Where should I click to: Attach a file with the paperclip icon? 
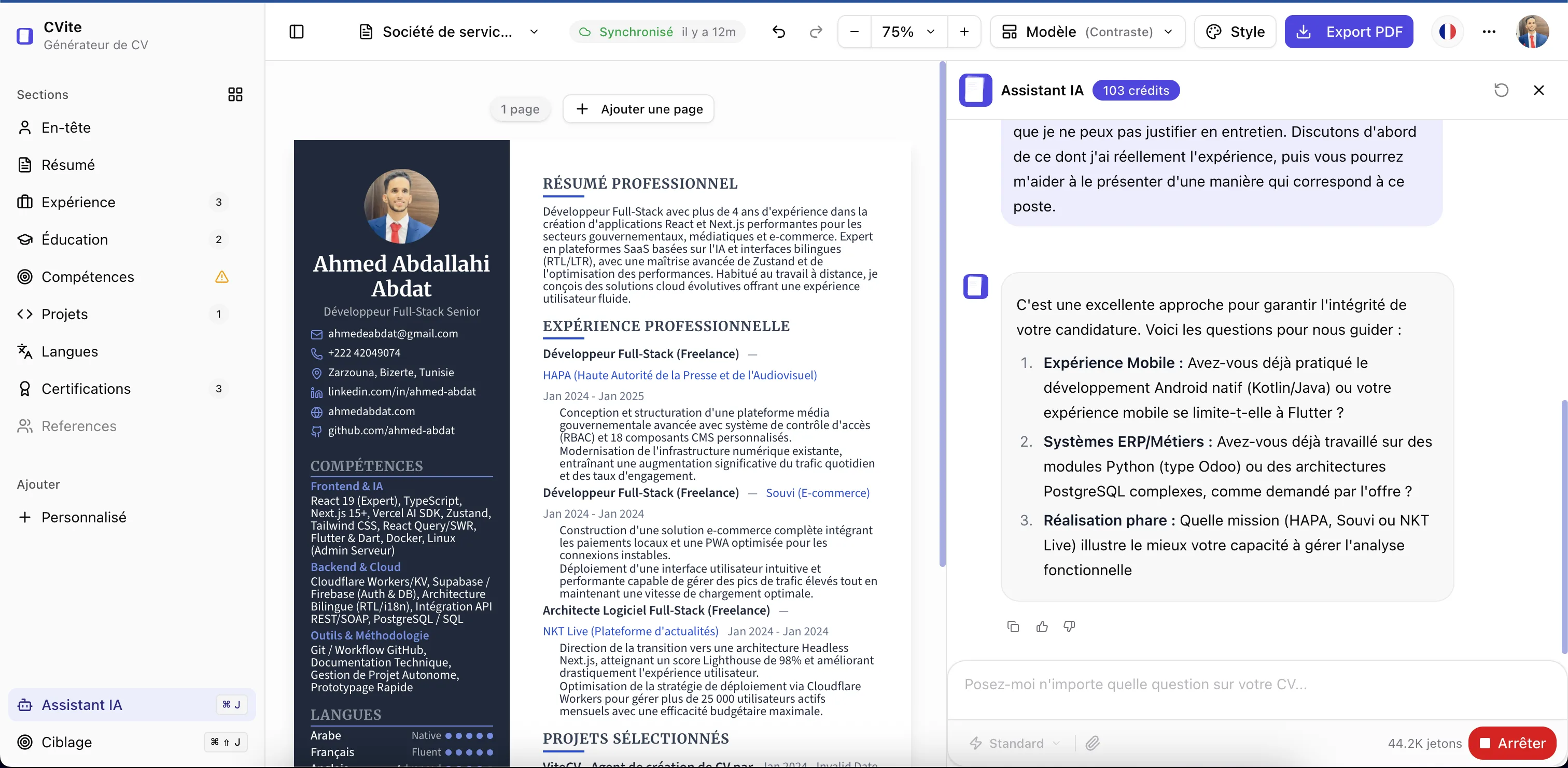point(1092,743)
